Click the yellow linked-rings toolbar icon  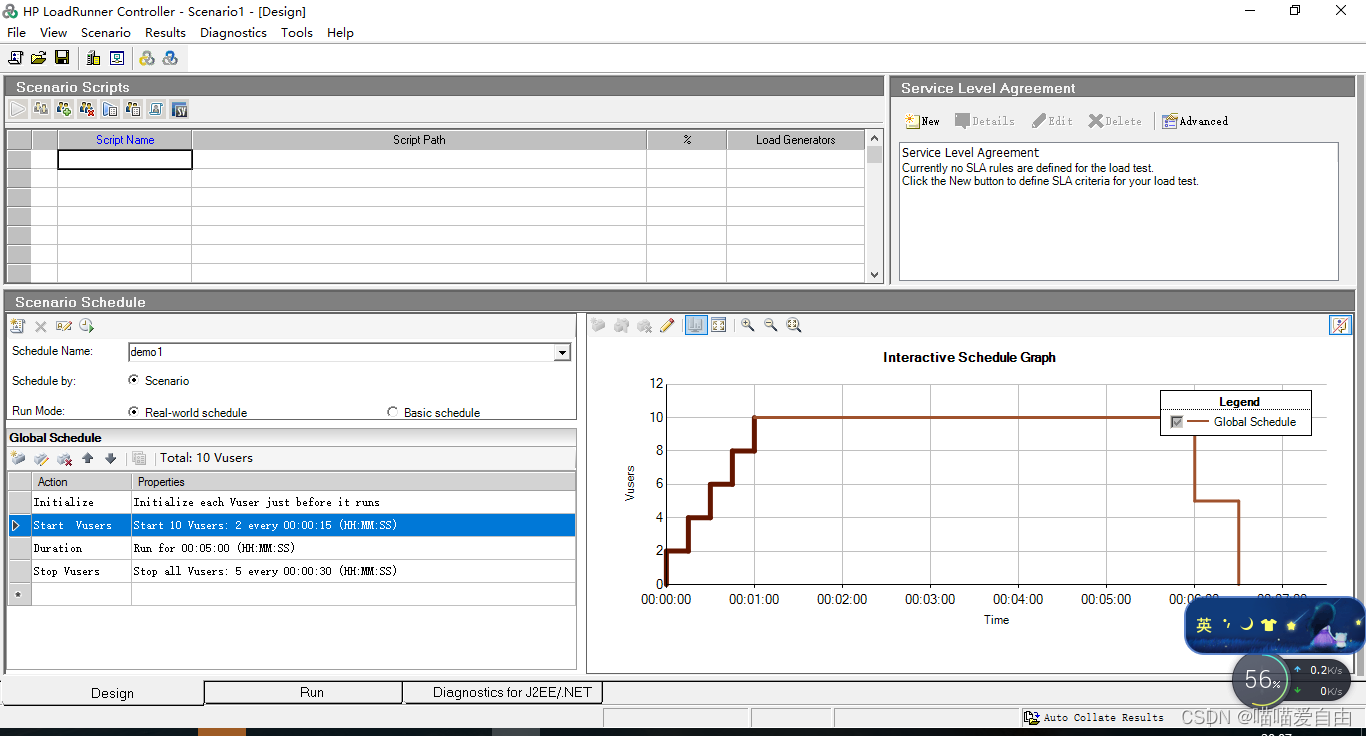(147, 58)
